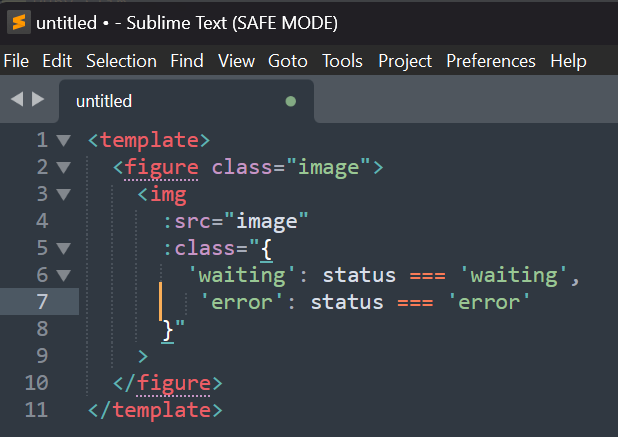The image size is (618, 437).
Task: Open the Selection menu
Action: (121, 61)
